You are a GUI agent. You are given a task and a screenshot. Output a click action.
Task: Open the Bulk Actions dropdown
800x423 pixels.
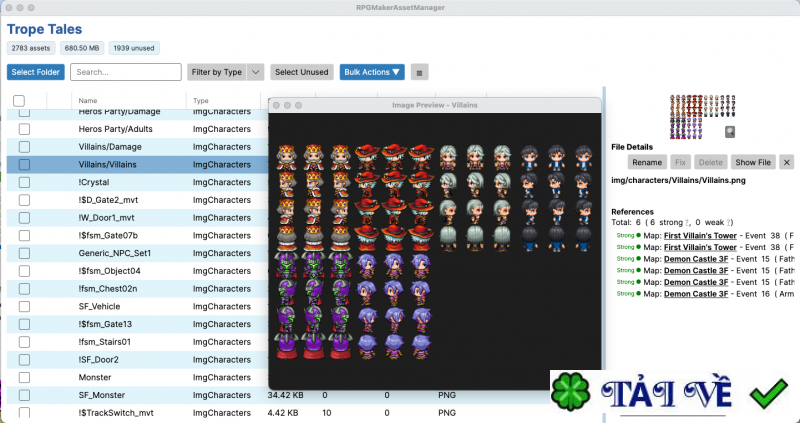coord(372,72)
